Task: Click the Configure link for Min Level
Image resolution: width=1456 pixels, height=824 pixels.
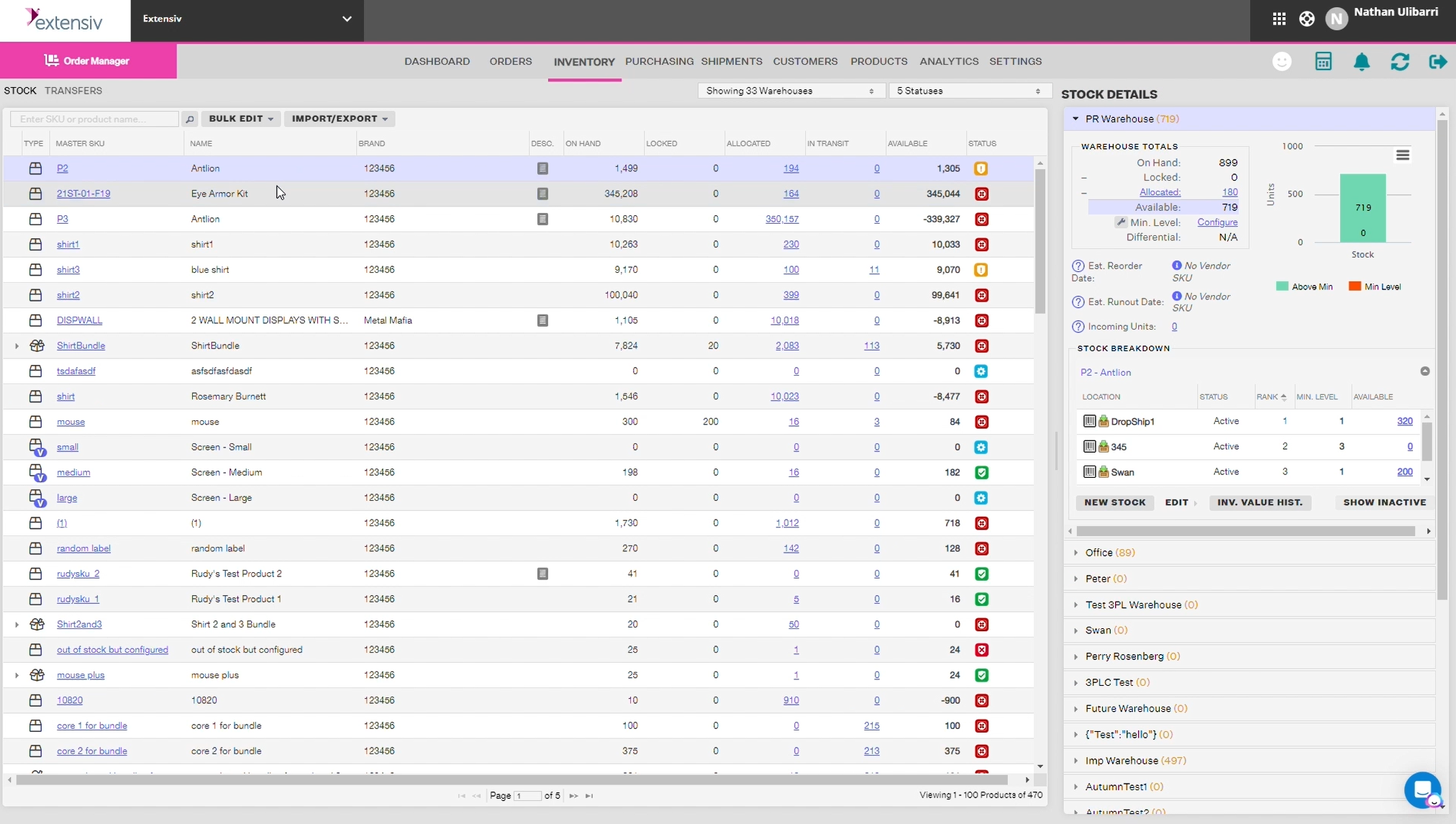Action: pyautogui.click(x=1218, y=222)
